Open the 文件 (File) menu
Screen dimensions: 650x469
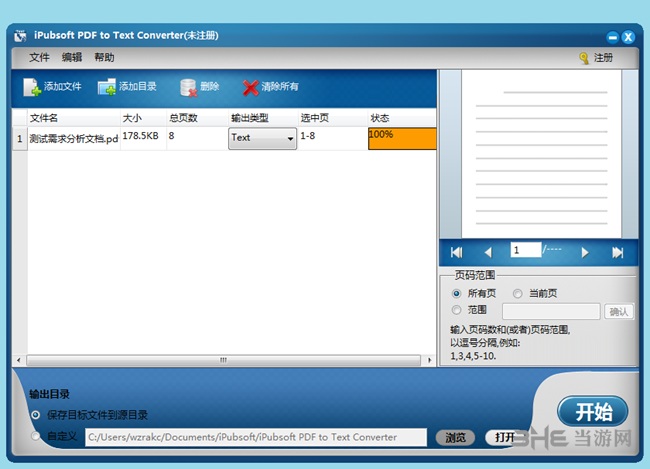tap(39, 57)
